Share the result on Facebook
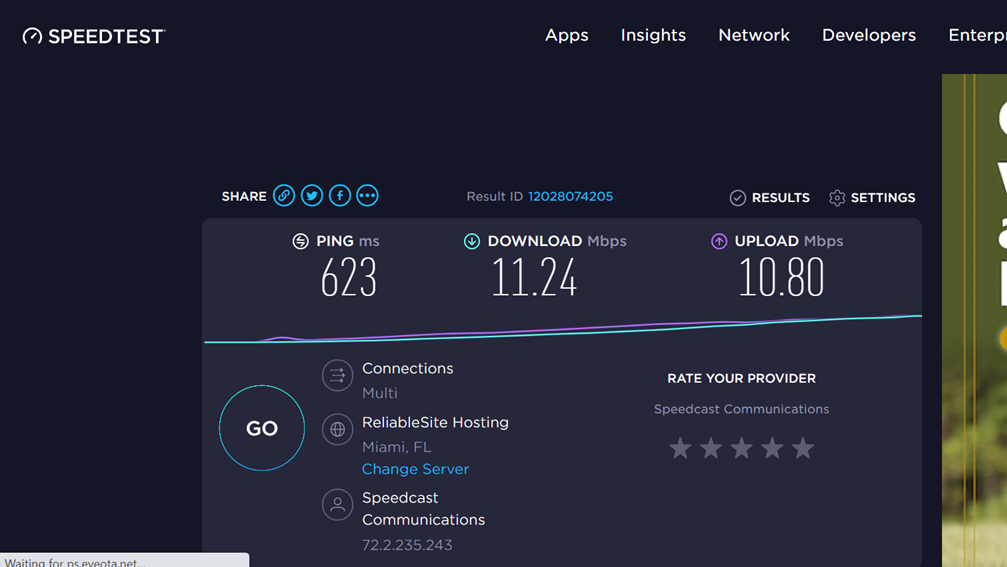Image resolution: width=1007 pixels, height=567 pixels. [340, 196]
